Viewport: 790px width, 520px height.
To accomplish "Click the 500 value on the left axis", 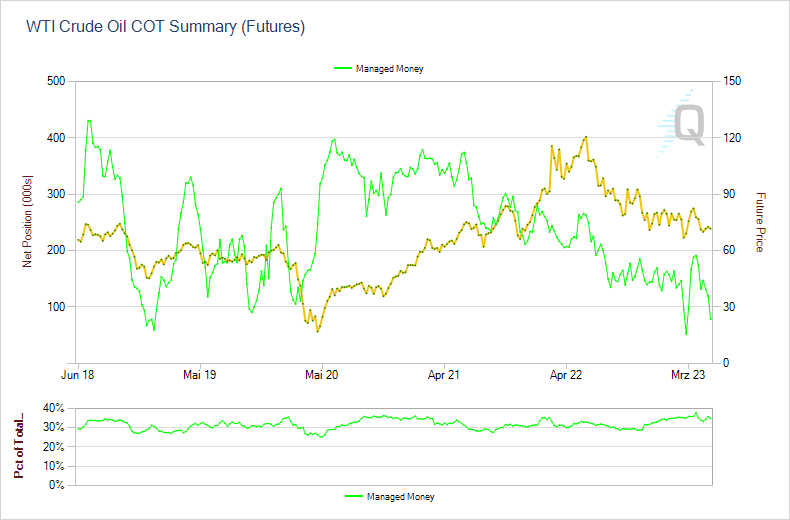I will [x=56, y=81].
